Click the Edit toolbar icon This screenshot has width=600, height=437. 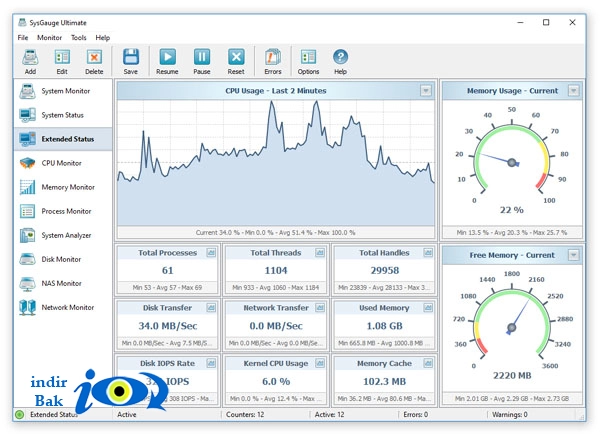[62, 57]
